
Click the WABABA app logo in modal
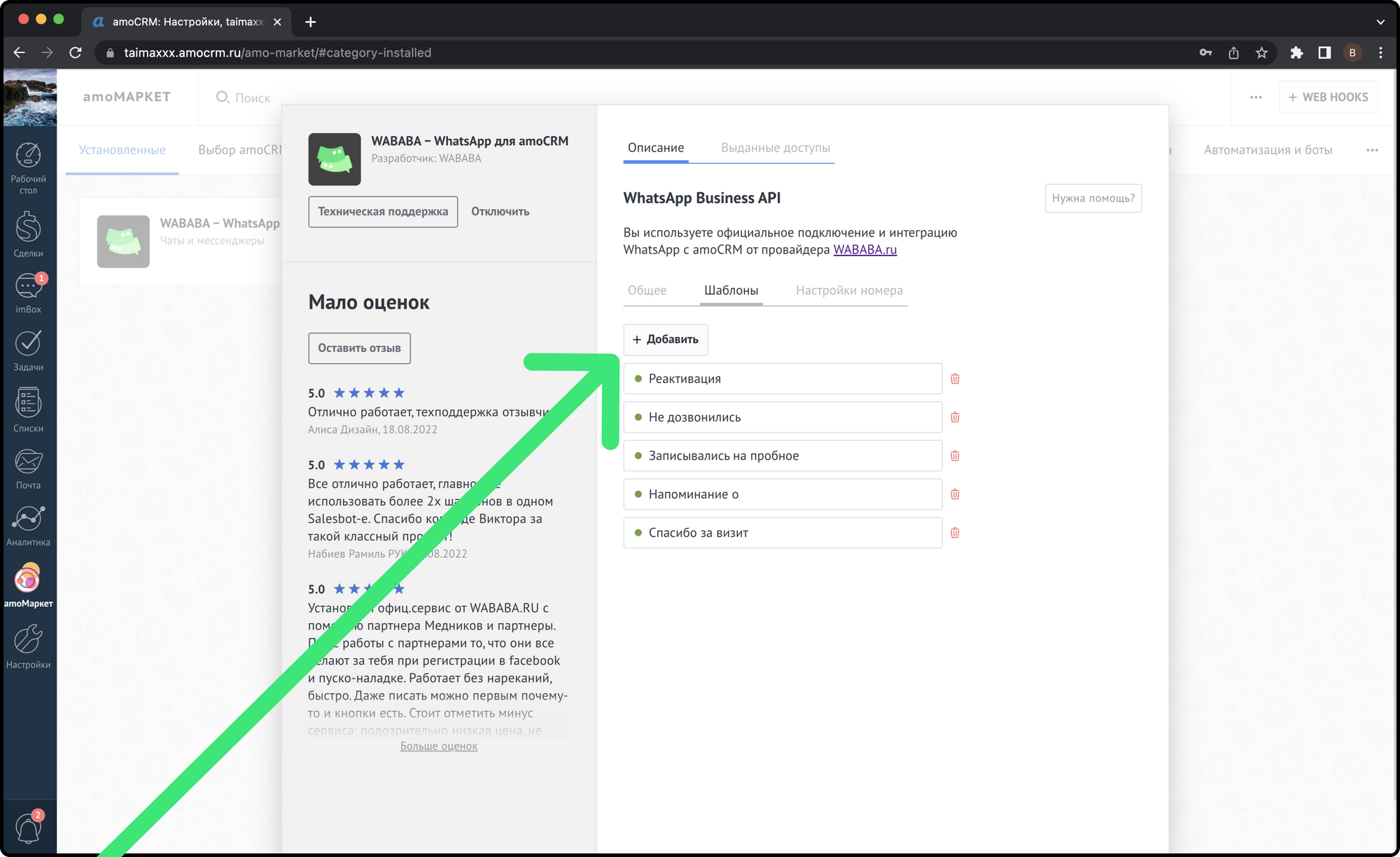click(335, 159)
